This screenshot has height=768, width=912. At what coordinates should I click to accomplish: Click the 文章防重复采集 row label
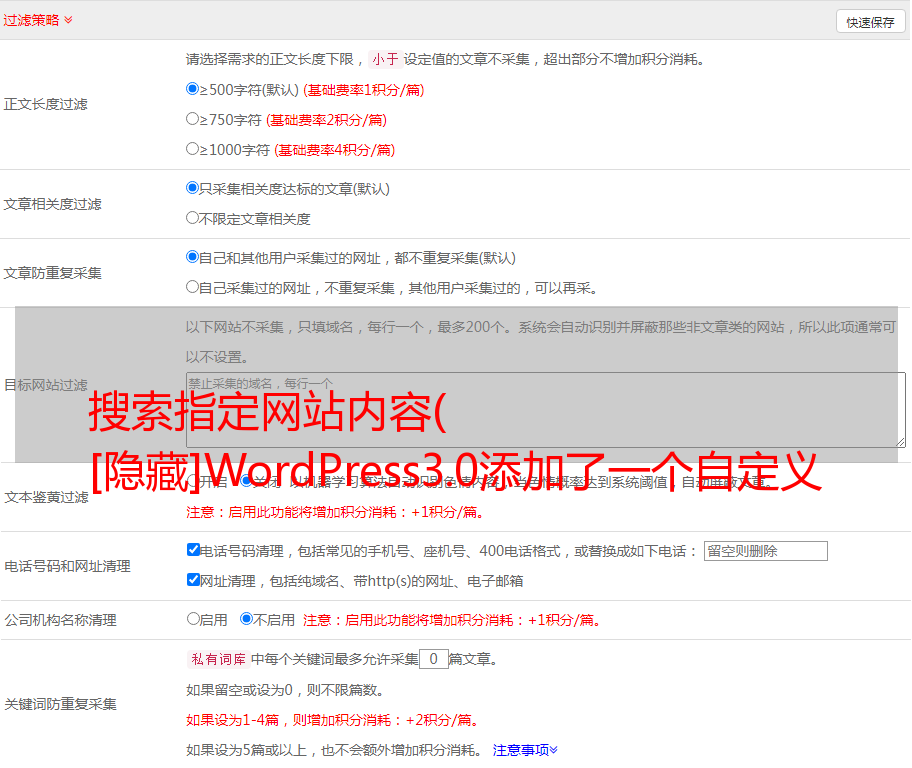(x=52, y=273)
